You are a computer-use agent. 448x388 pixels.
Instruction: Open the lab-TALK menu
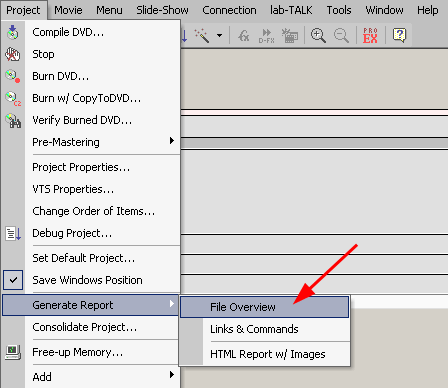(x=291, y=10)
